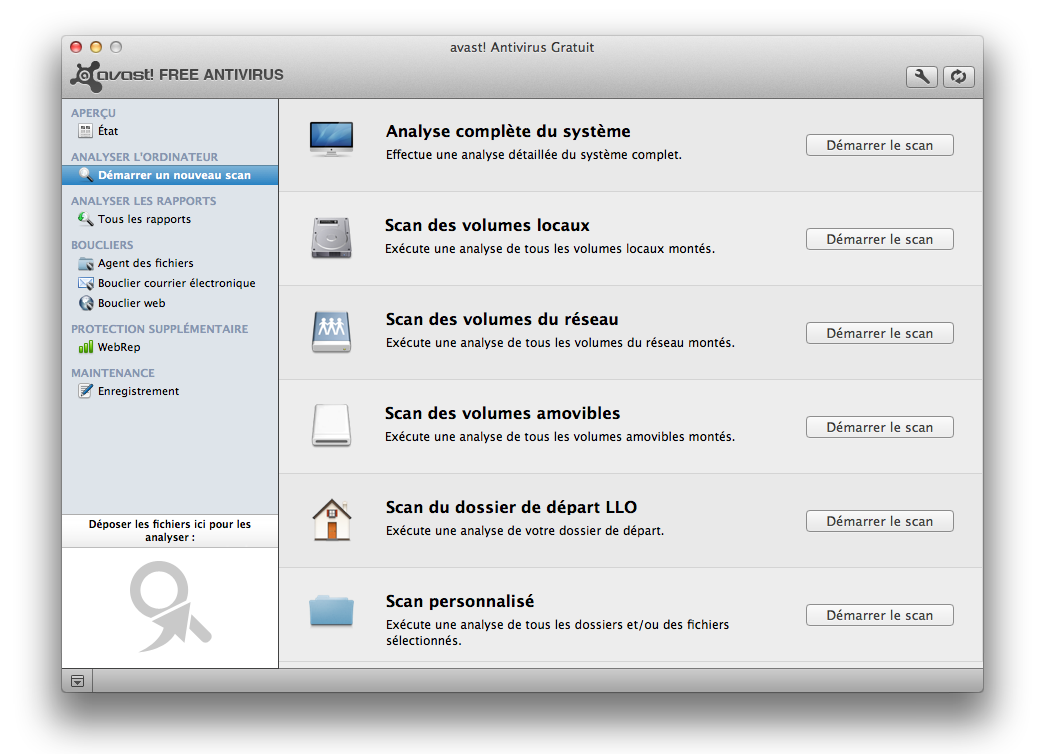Screen dimensions: 1054x754
Task: Click the Scan des volumes amovibles title
Action: (x=503, y=413)
